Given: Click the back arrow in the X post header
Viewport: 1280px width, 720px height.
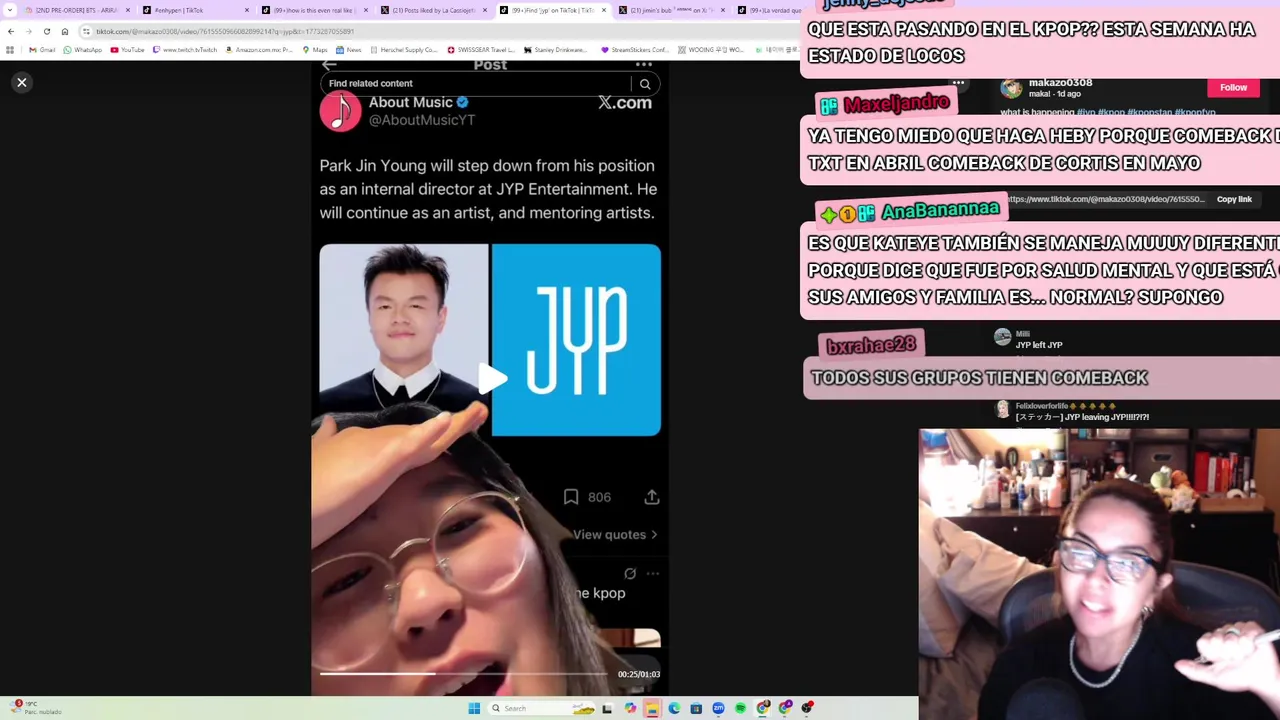Looking at the screenshot, I should [329, 65].
